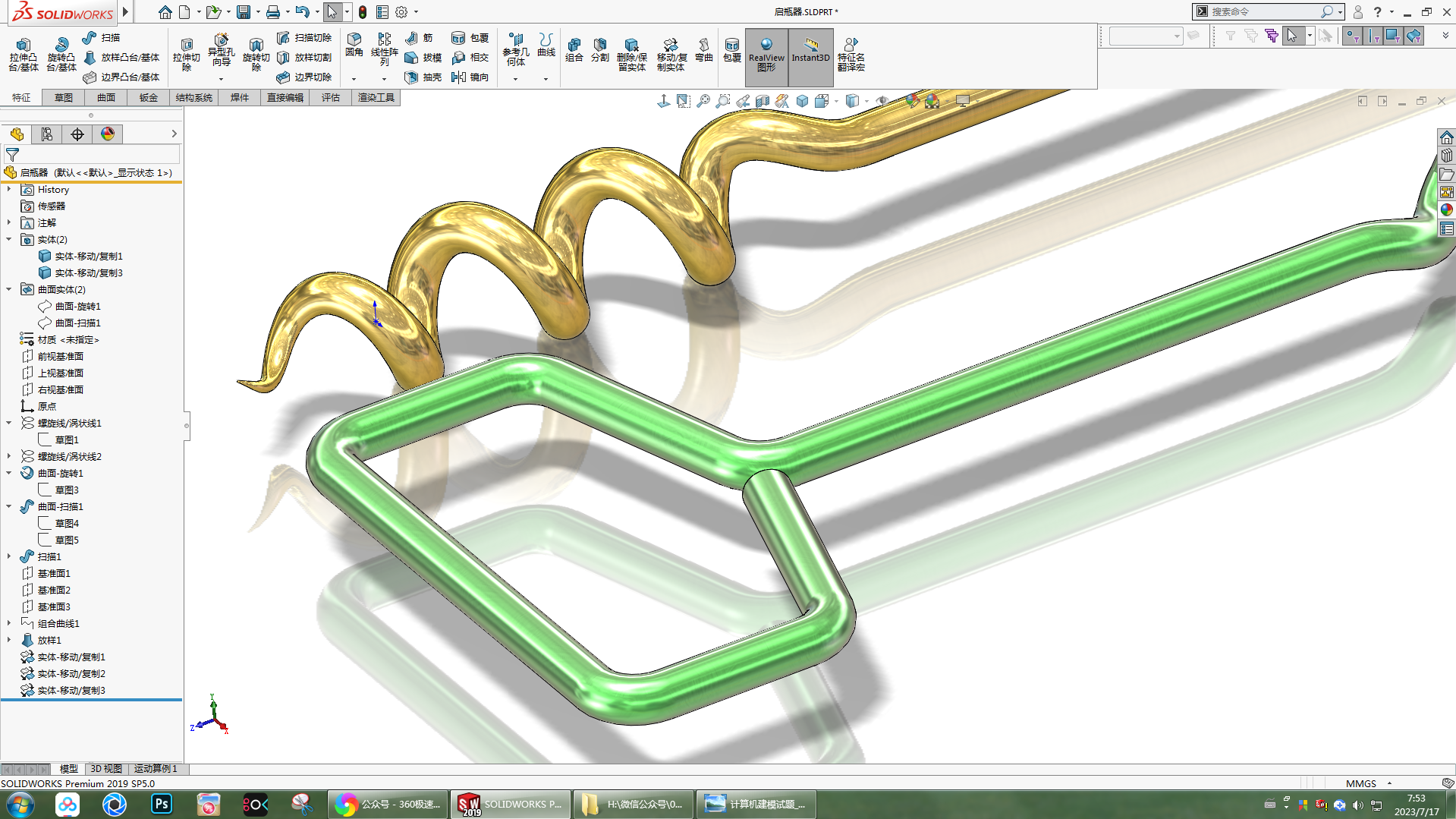Select the 旋转切除 revolve cut tool
1456x819 pixels.
click(256, 55)
